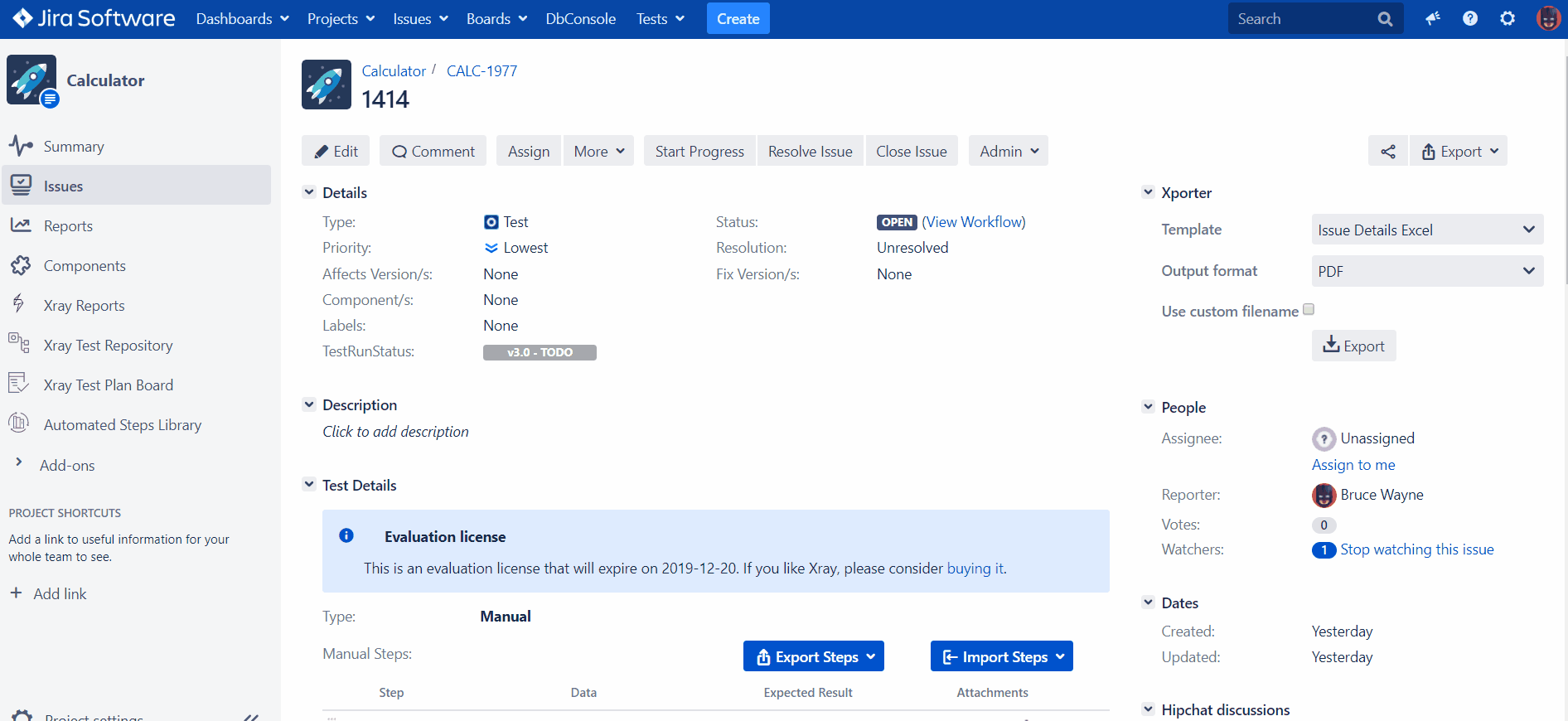Open the settings gear icon
The image size is (1568, 721).
point(1507,18)
